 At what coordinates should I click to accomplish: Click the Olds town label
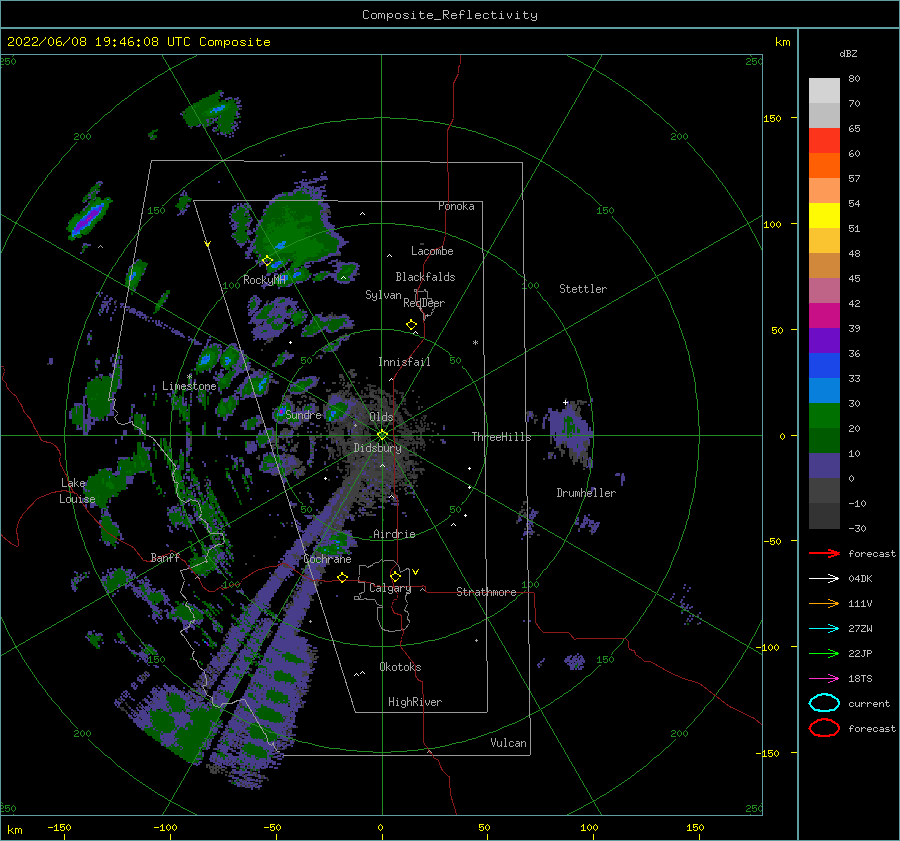pyautogui.click(x=382, y=417)
